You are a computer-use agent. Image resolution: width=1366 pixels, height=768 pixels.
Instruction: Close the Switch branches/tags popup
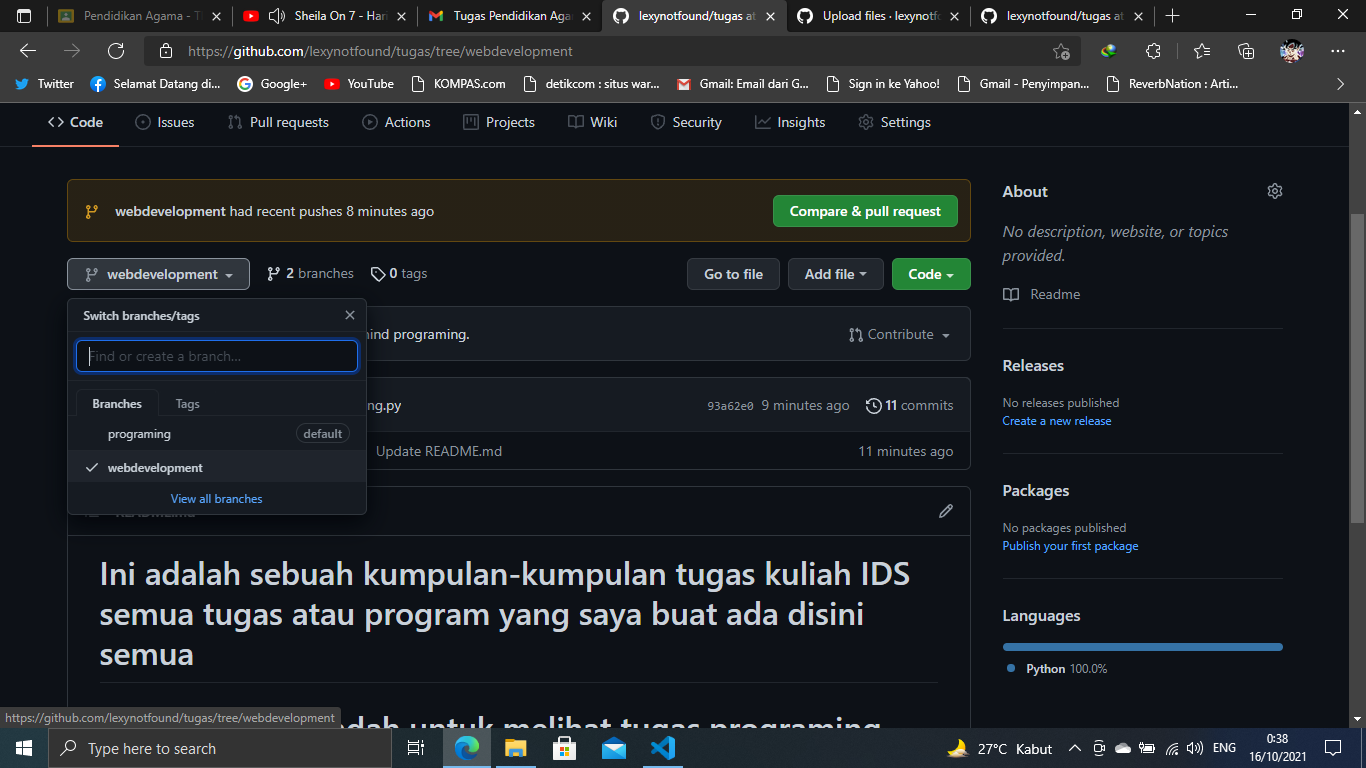tap(349, 315)
